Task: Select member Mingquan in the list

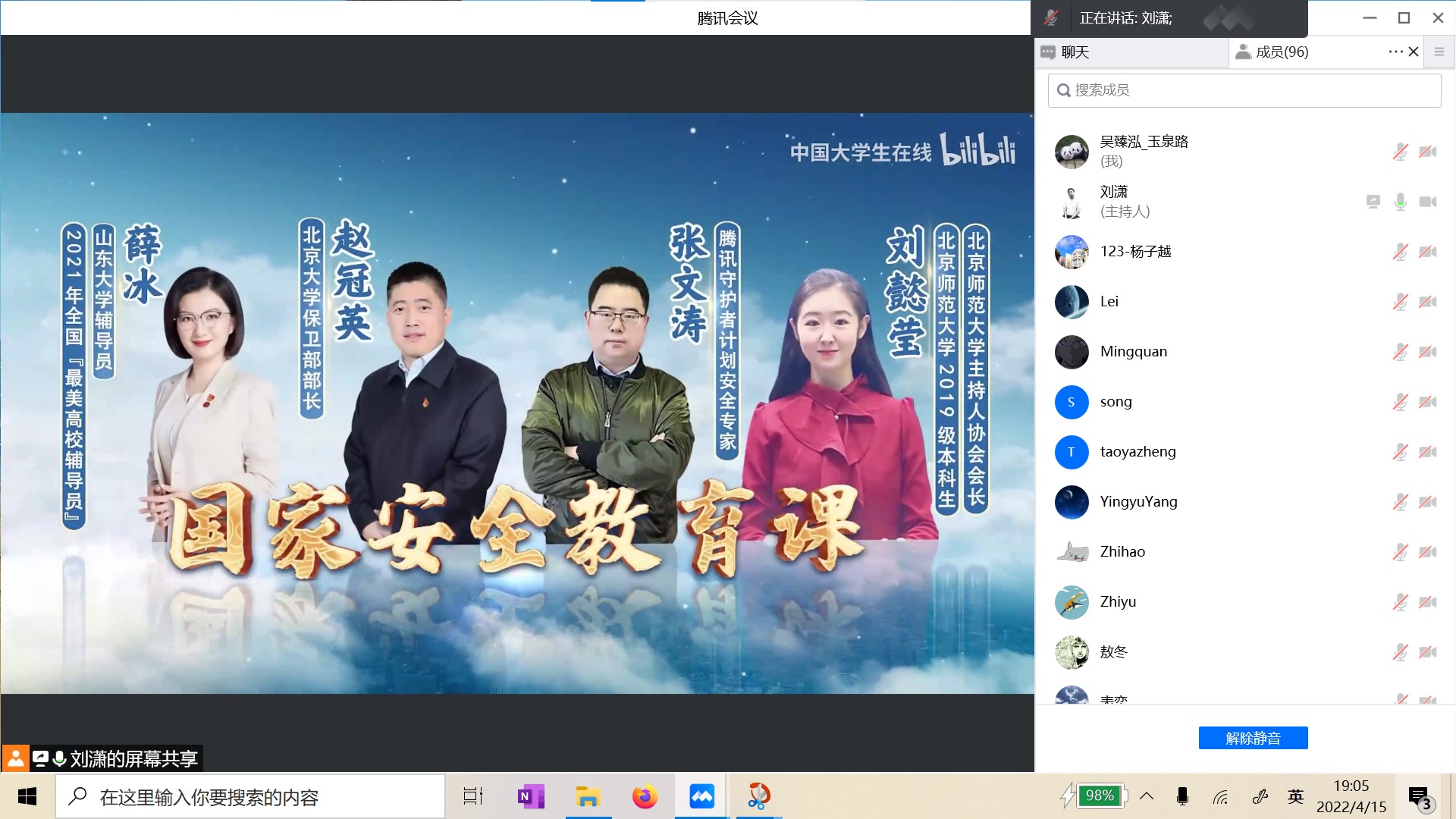Action: click(x=1133, y=352)
